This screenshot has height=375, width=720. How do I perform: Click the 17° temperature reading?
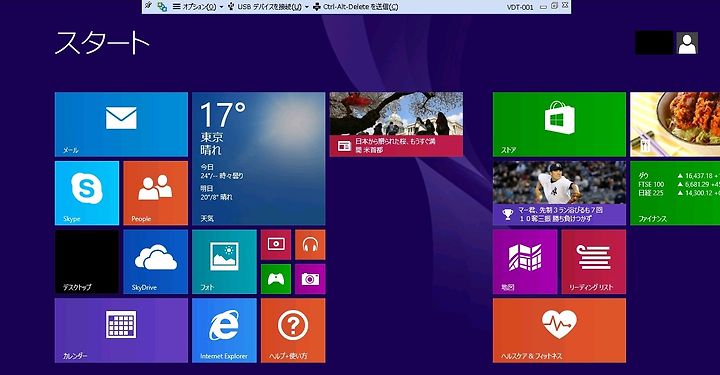(x=223, y=115)
